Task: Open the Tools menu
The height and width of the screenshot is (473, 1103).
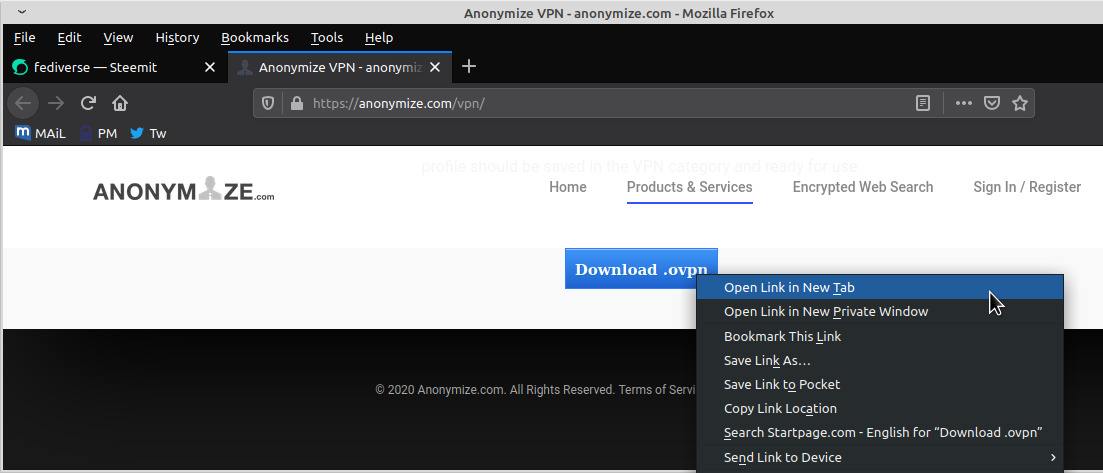Action: [327, 37]
